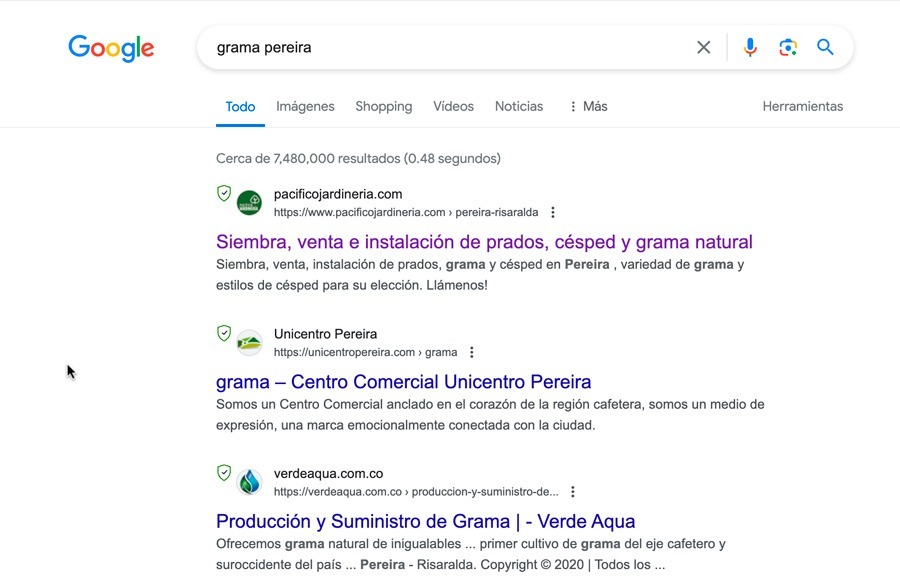Screen dimensions: 900x584
Task: Switch to the Imágenes tab
Action: [x=305, y=107]
